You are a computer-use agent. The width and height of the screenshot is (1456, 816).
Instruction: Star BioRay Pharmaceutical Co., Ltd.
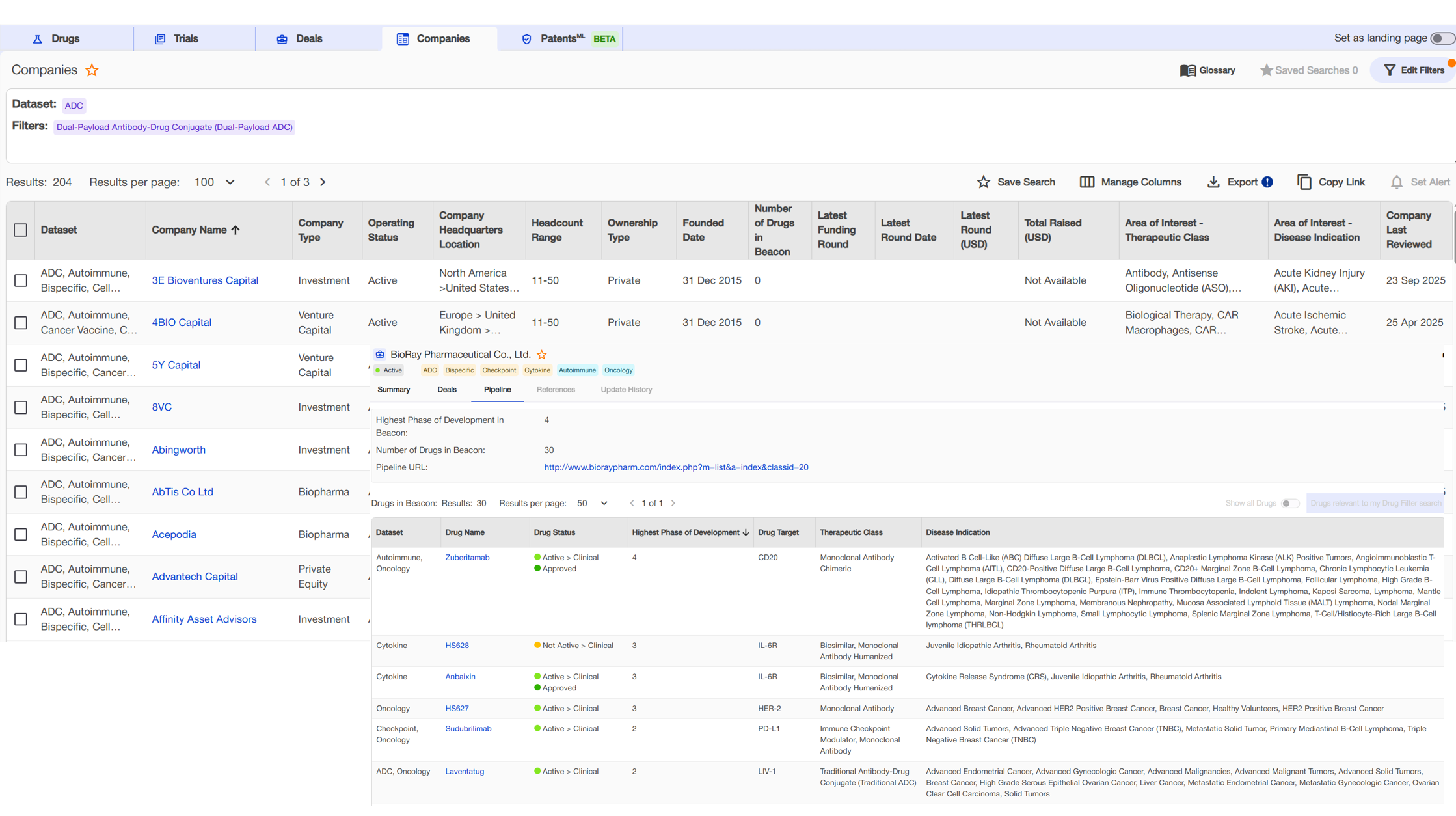[x=542, y=355]
